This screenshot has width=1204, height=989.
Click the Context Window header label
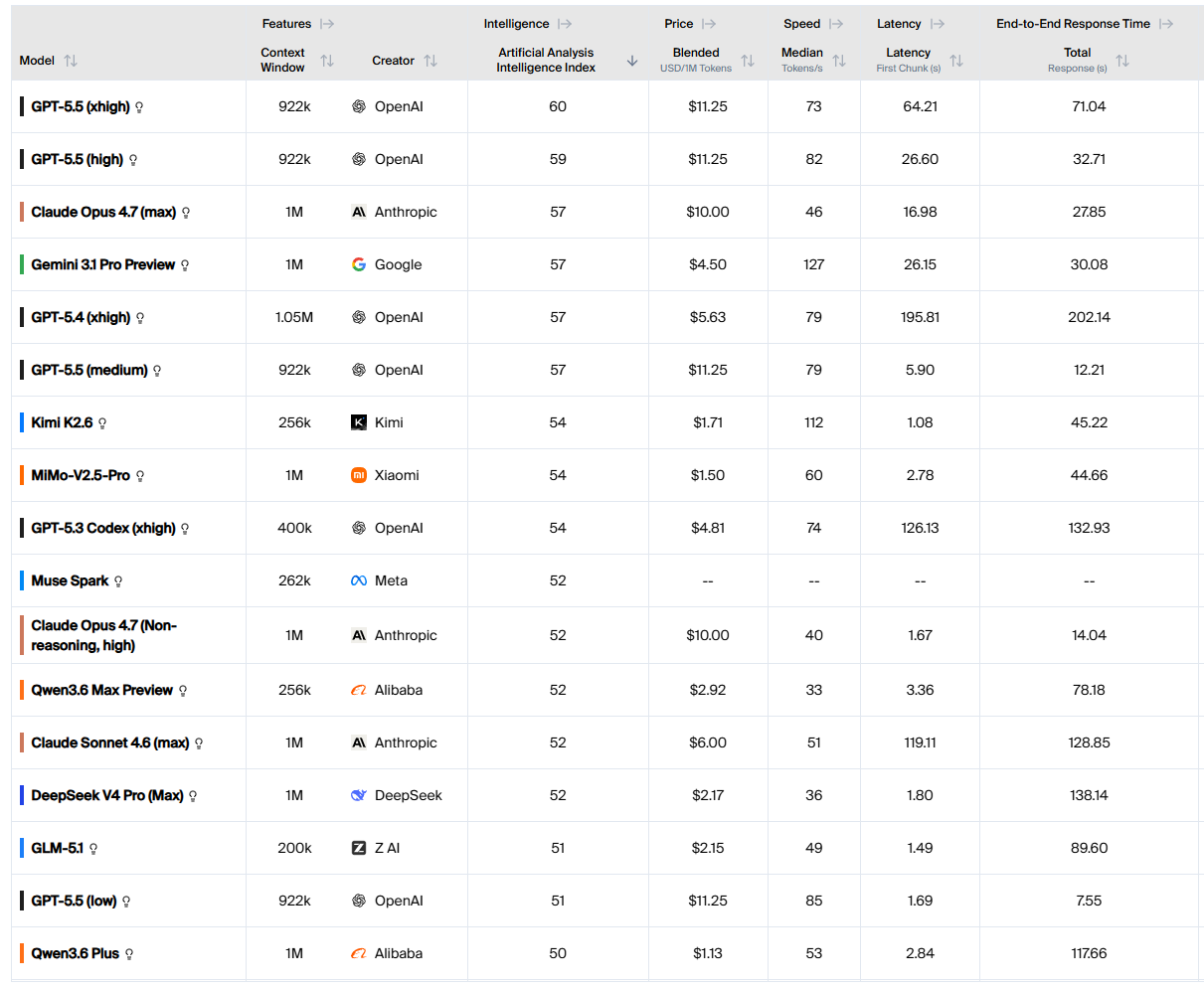282,60
